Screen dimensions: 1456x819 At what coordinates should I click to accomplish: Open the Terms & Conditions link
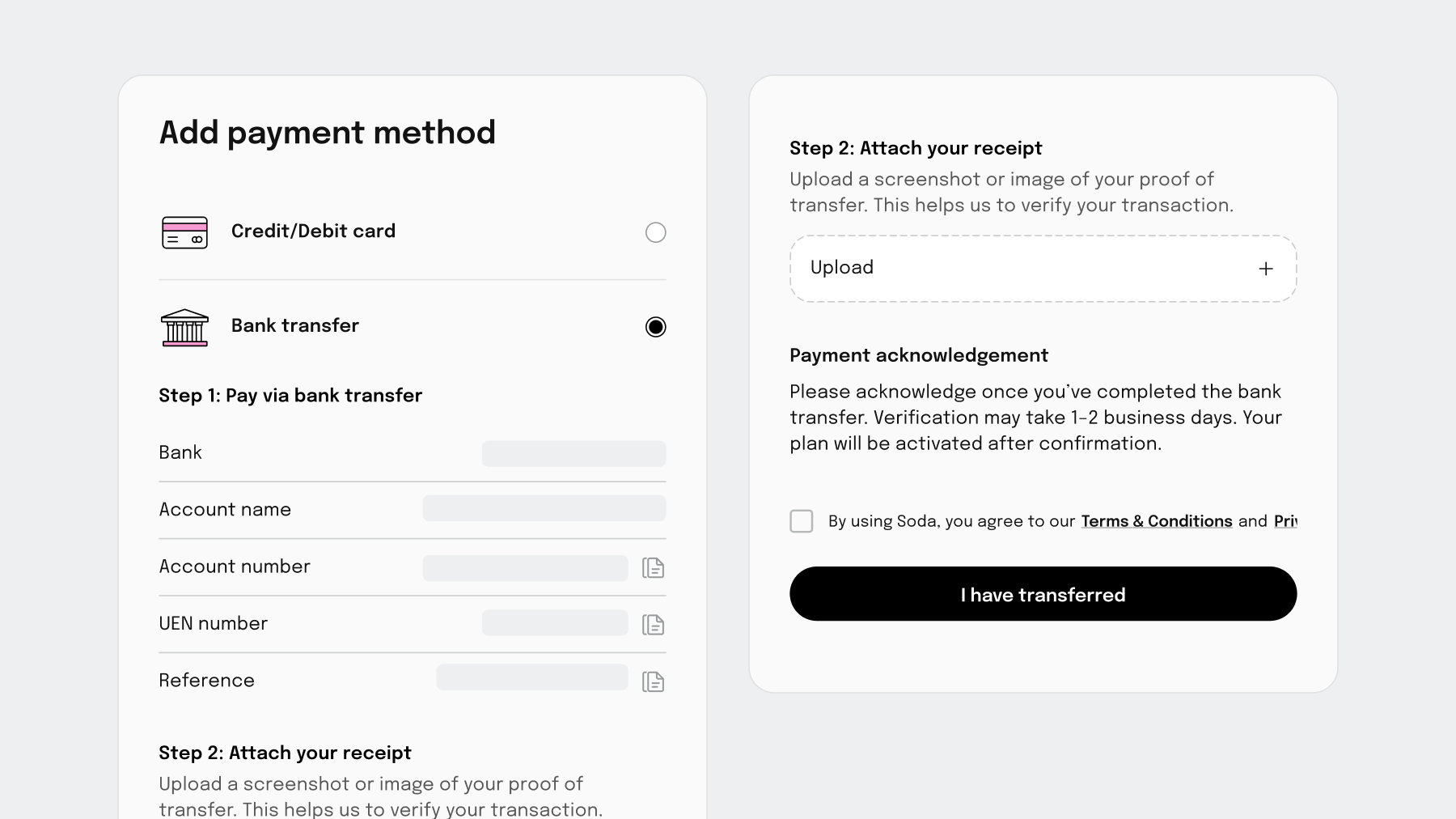1156,521
